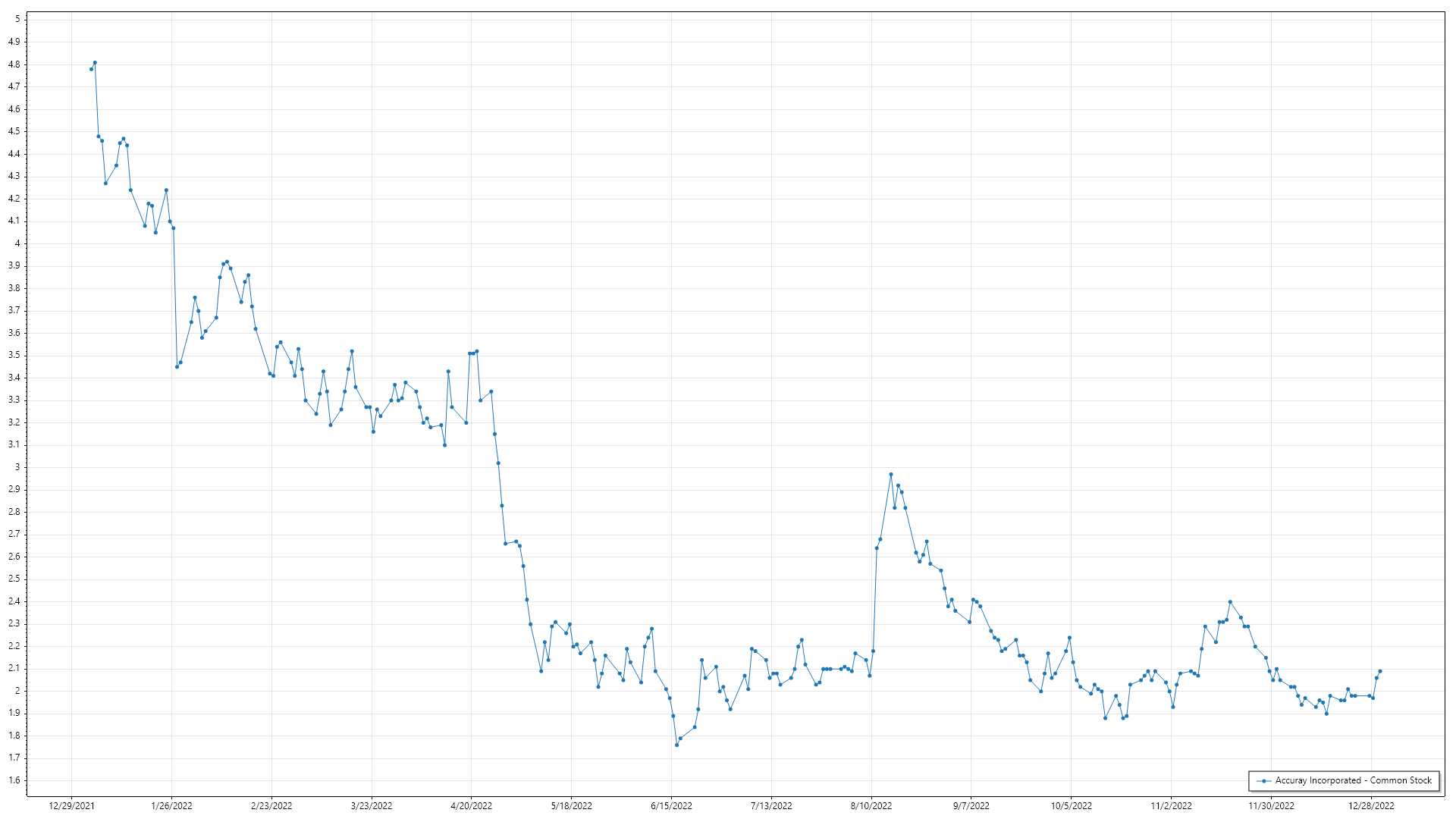Click the Accuray Incorporated - Common Stock legend label

pos(1353,780)
